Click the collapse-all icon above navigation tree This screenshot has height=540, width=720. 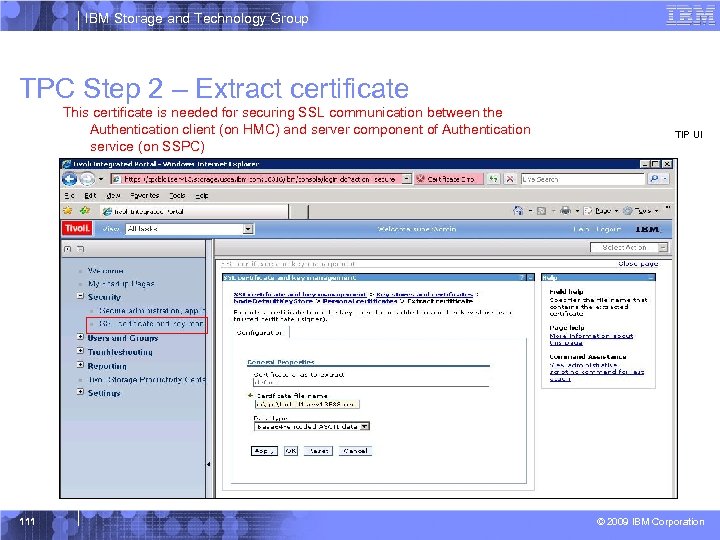tap(80, 249)
